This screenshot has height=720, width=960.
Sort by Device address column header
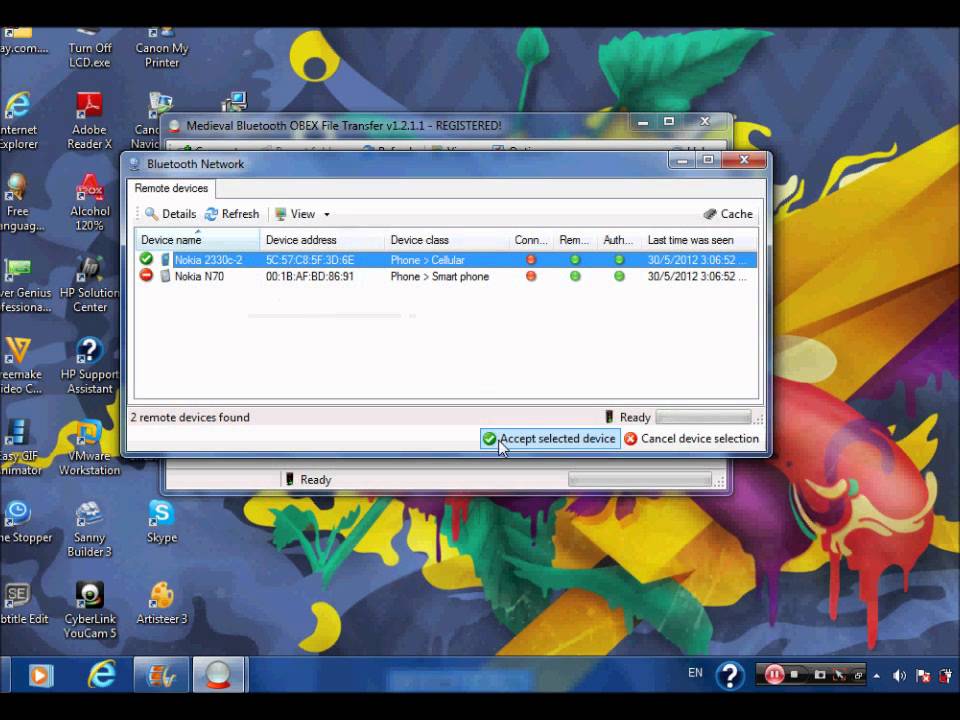[323, 240]
